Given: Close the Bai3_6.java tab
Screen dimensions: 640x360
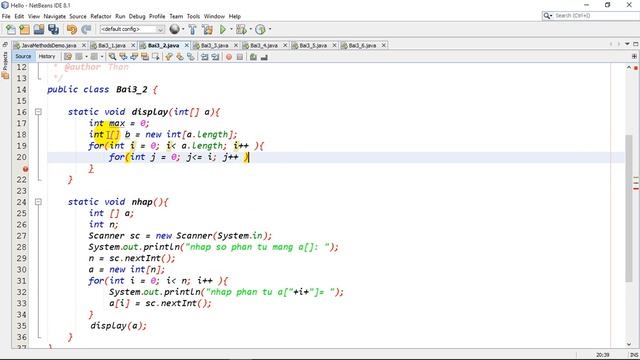Looking at the screenshot, I should coord(384,45).
